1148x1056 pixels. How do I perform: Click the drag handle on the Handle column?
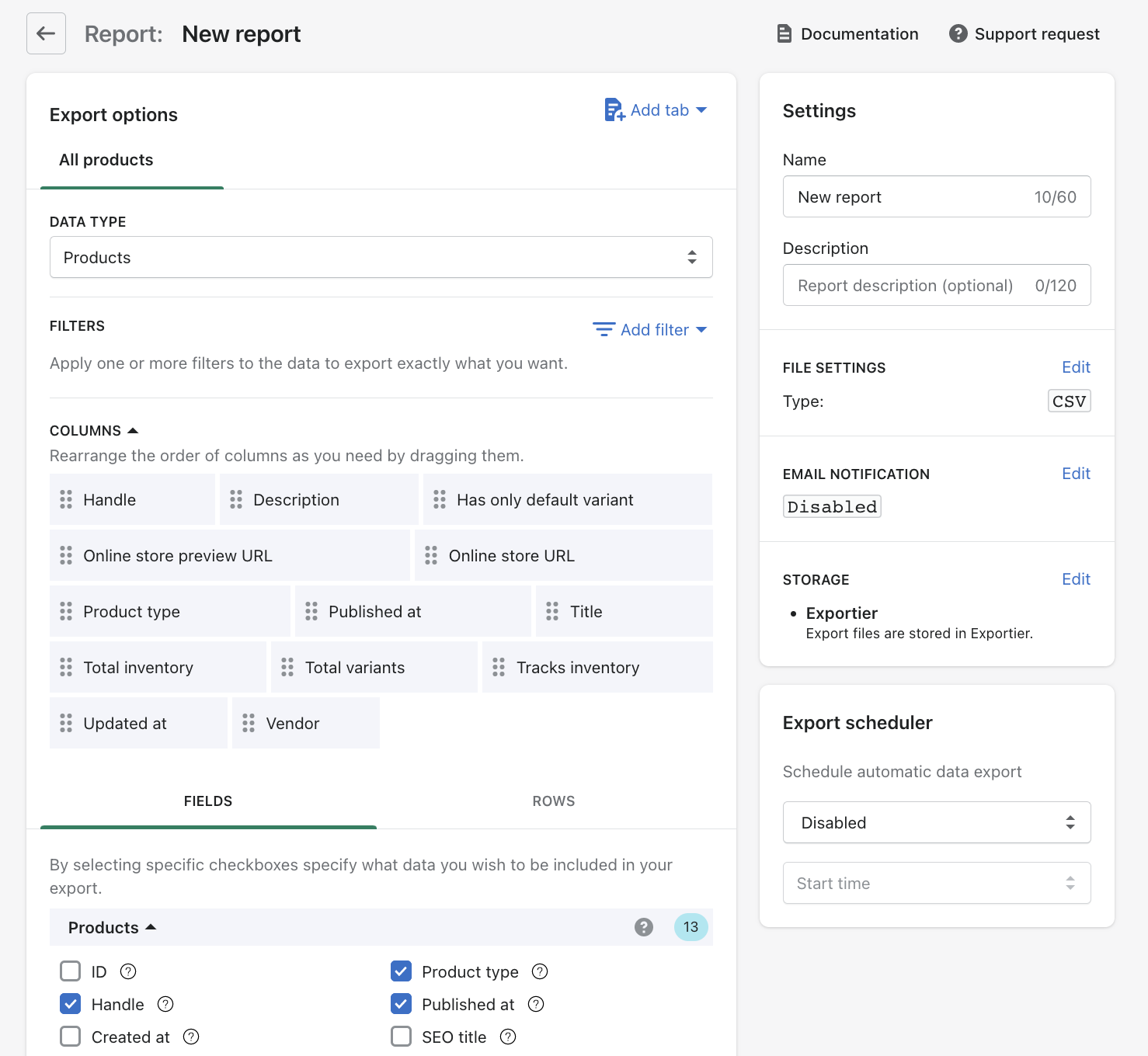[67, 499]
